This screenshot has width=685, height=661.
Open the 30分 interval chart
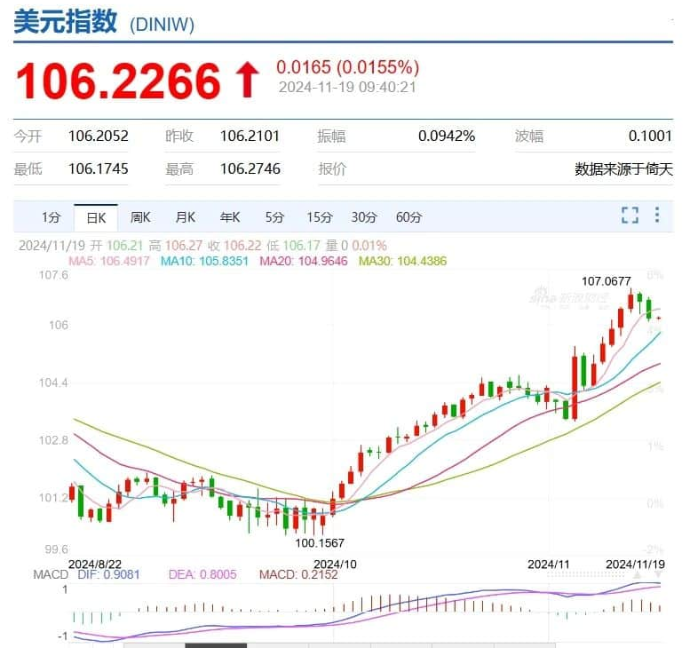(364, 217)
